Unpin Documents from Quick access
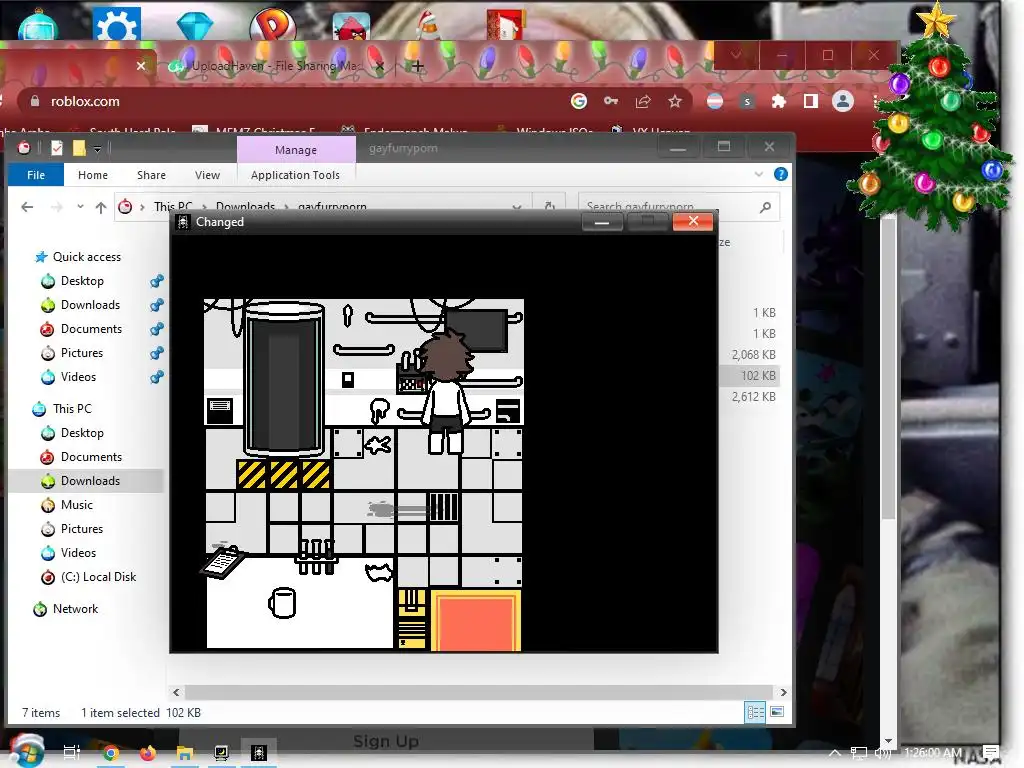 [x=157, y=329]
